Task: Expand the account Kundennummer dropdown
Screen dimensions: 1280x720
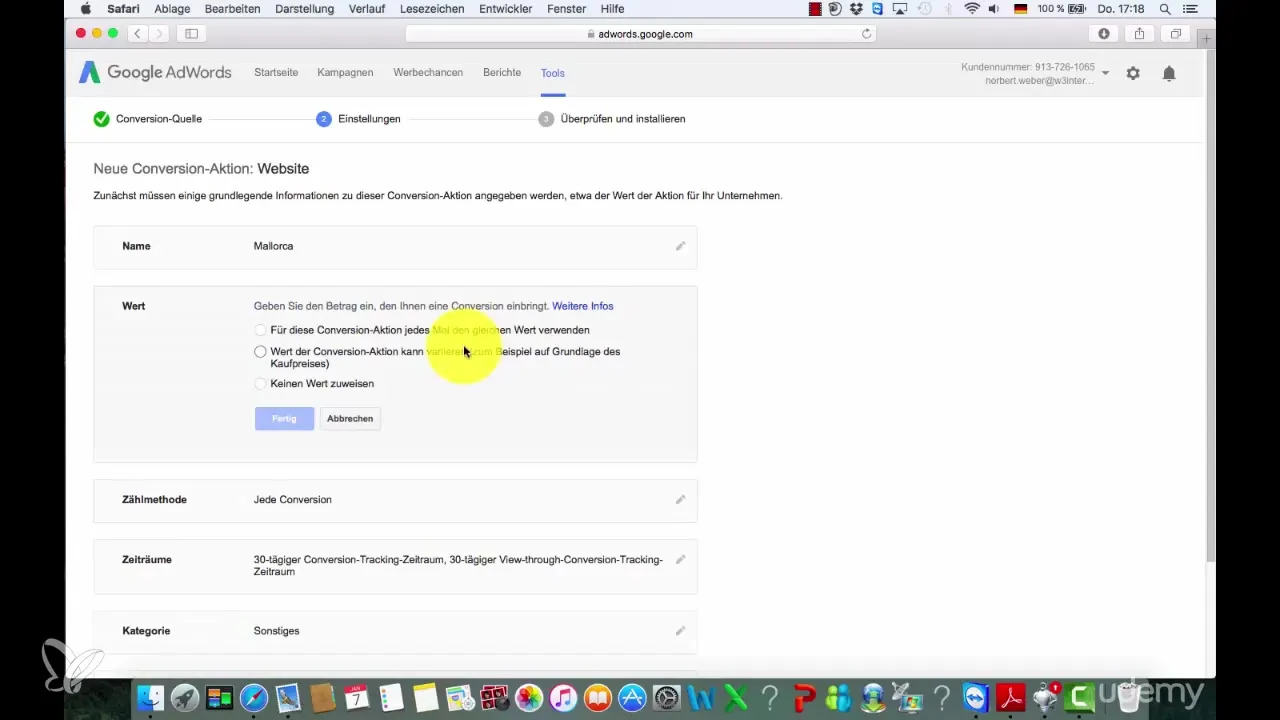Action: (1105, 73)
